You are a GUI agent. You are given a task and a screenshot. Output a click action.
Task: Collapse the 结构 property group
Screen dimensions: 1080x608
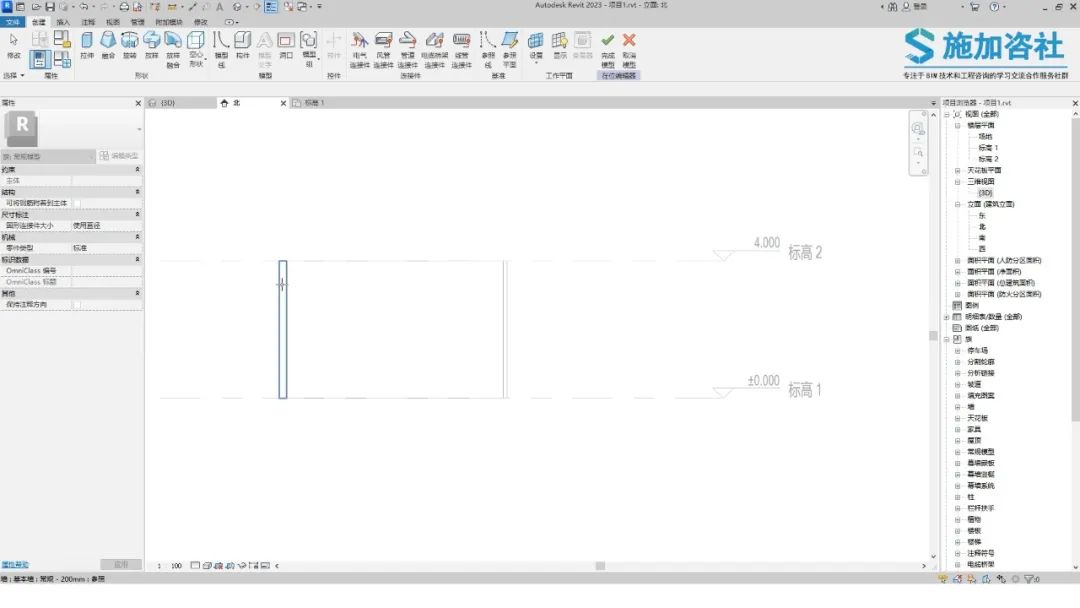click(137, 192)
